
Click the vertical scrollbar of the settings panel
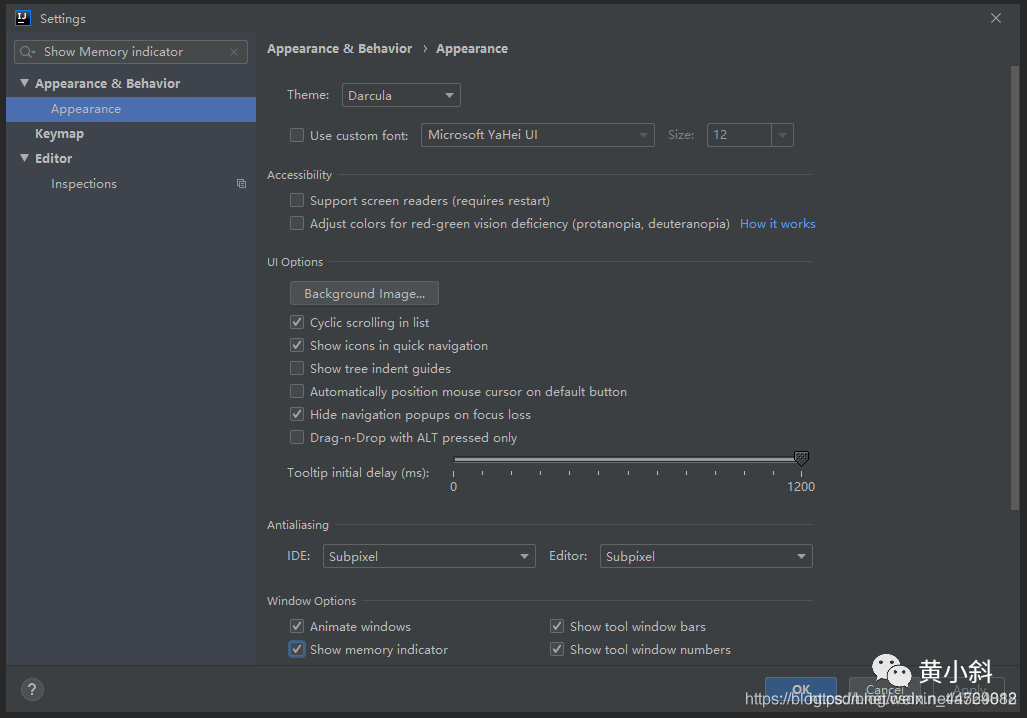coord(1015,287)
